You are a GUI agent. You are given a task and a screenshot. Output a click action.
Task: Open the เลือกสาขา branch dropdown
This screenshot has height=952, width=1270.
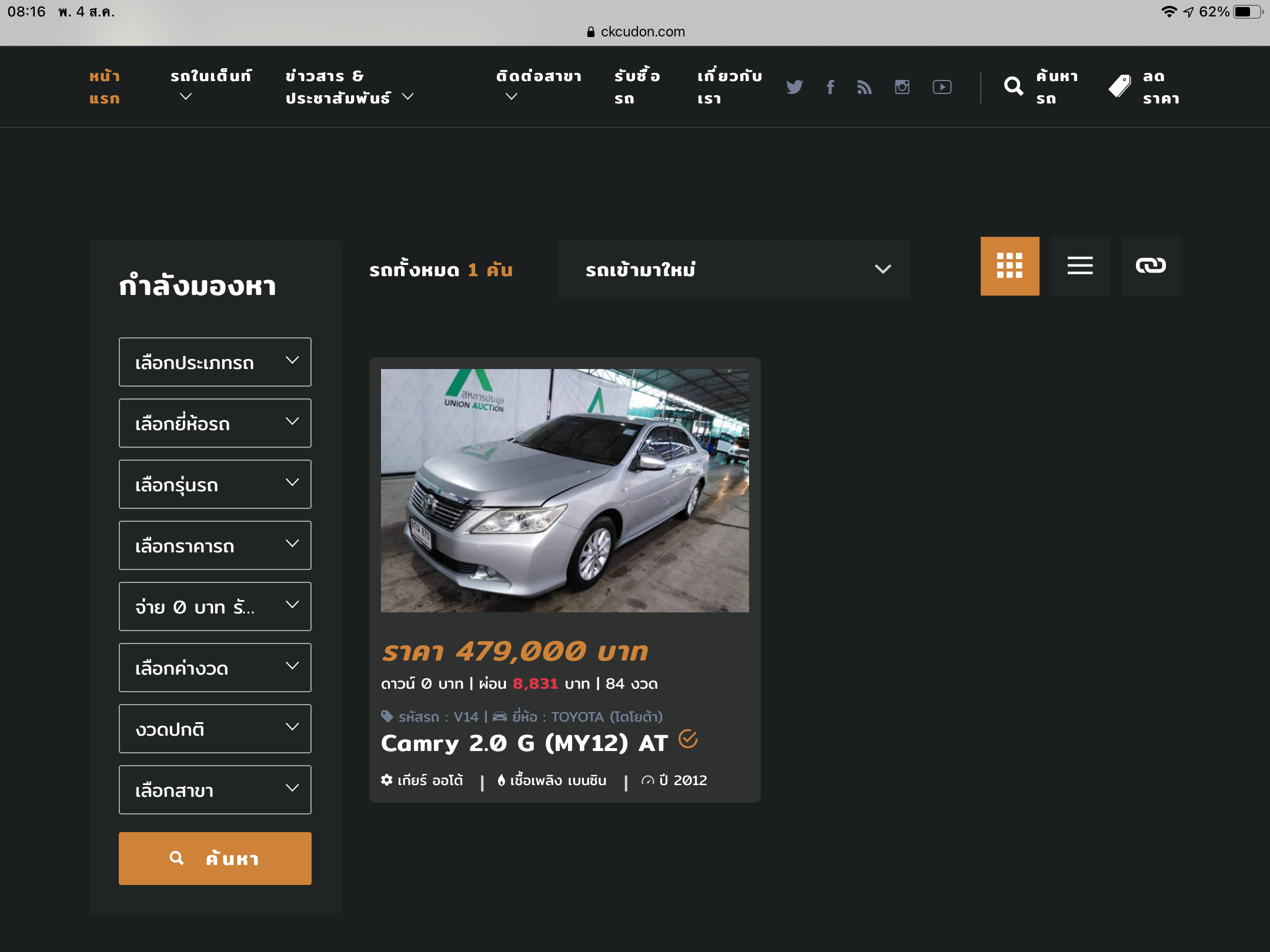tap(215, 790)
